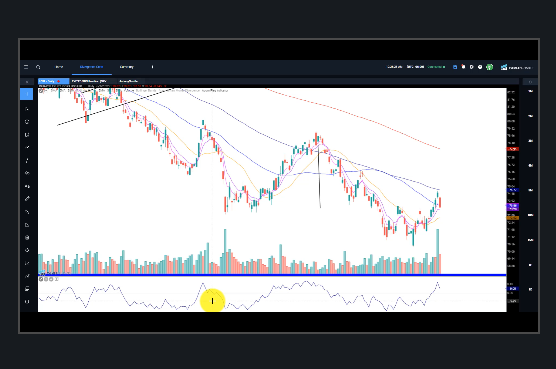Viewport: 556px width, 369px height.
Task: Open the notification bell with red dot
Action: (x=463, y=67)
